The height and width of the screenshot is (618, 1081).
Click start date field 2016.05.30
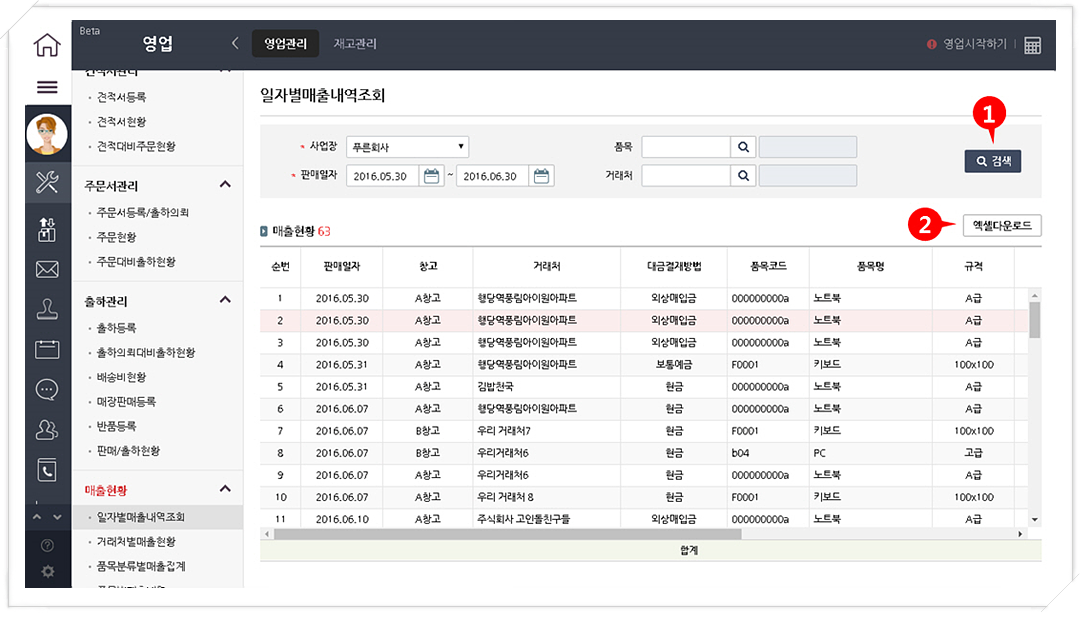[382, 176]
